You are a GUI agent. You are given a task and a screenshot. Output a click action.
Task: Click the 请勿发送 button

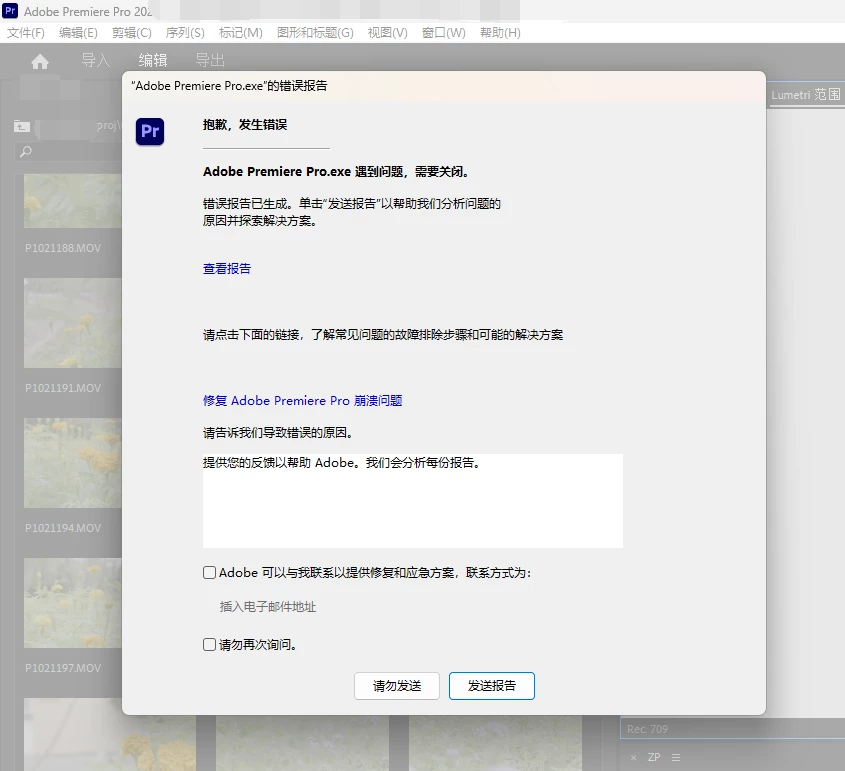click(397, 686)
